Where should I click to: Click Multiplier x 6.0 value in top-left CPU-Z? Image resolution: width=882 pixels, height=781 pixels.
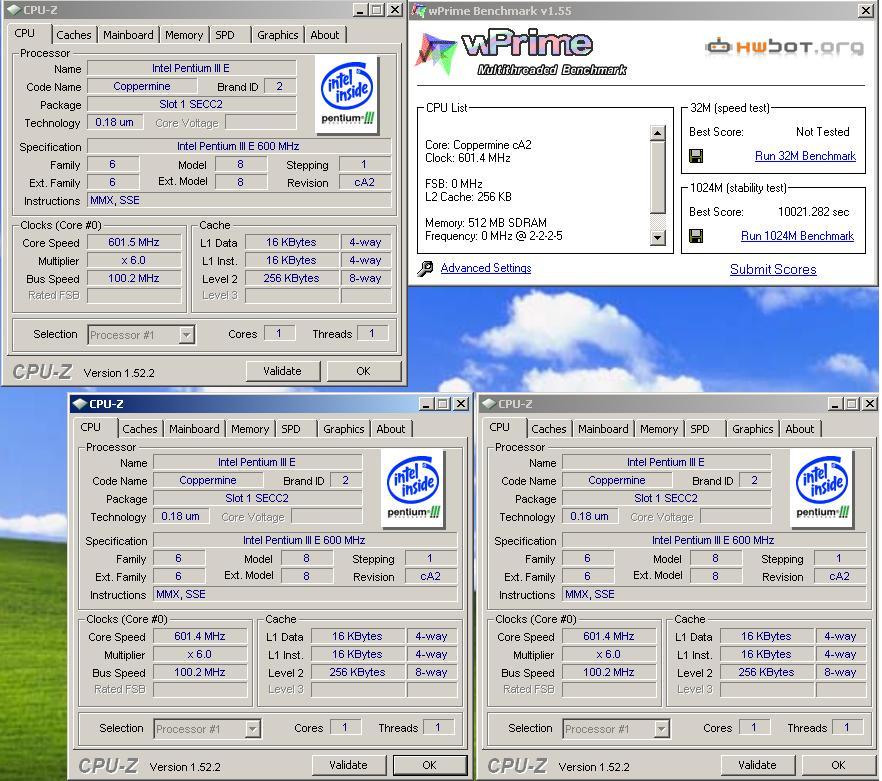click(134, 261)
